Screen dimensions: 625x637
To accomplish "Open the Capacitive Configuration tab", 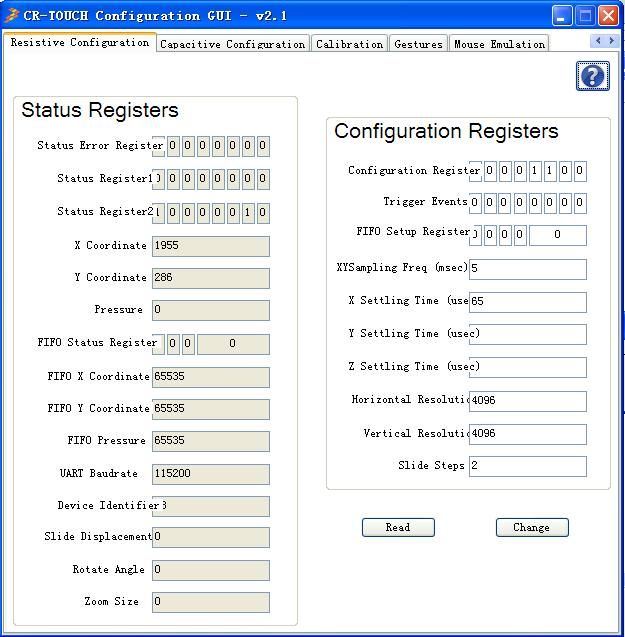I will (232, 44).
